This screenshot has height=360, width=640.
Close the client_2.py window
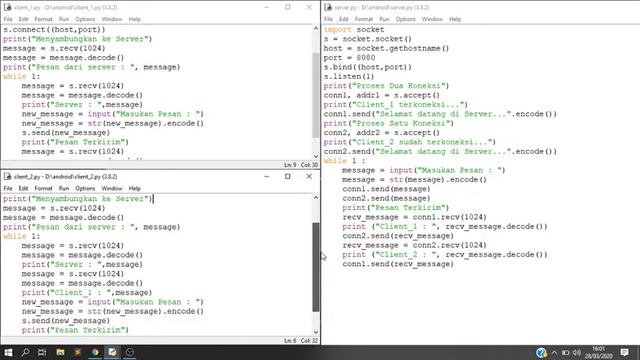point(309,176)
